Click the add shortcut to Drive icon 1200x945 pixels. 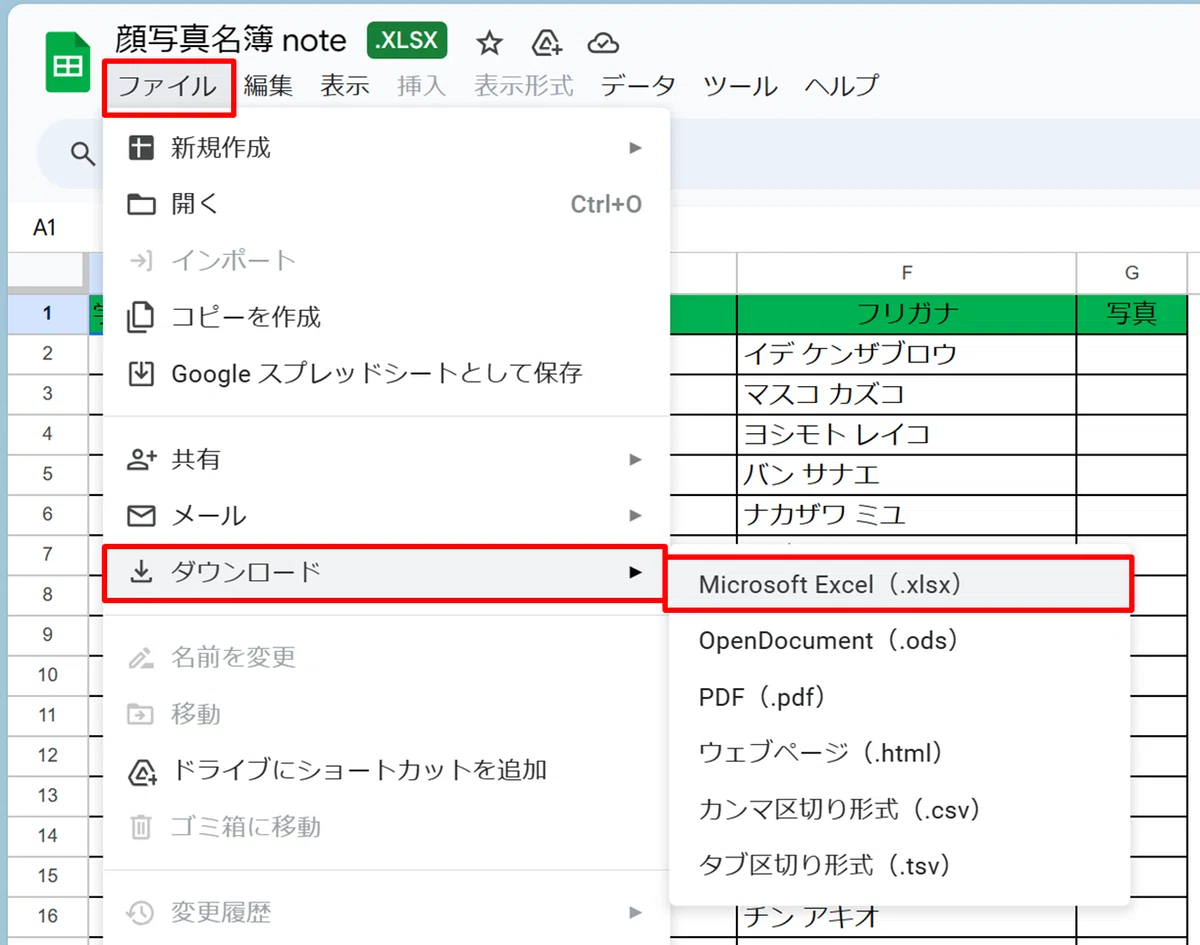(x=546, y=42)
